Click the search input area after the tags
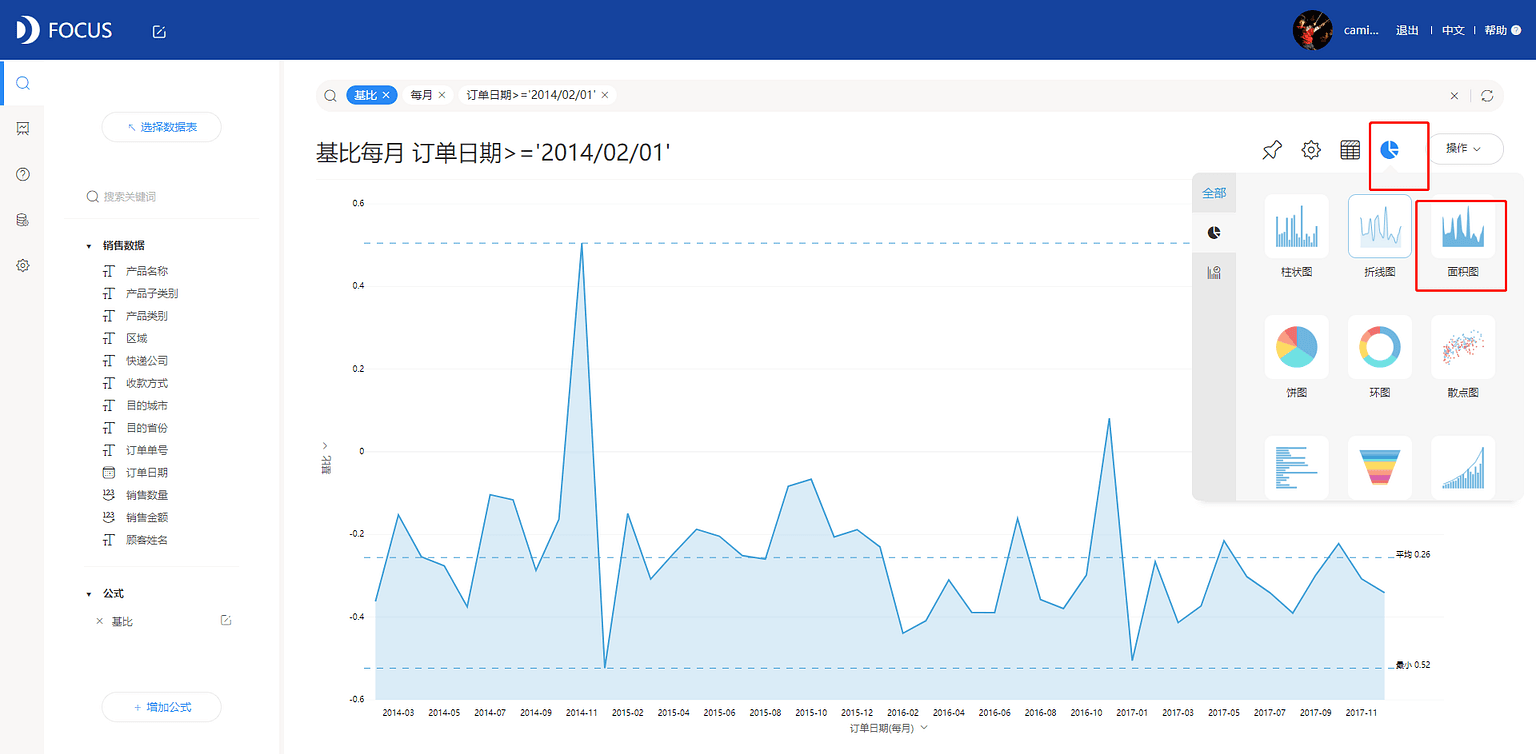This screenshot has width=1536, height=754. 1030,95
